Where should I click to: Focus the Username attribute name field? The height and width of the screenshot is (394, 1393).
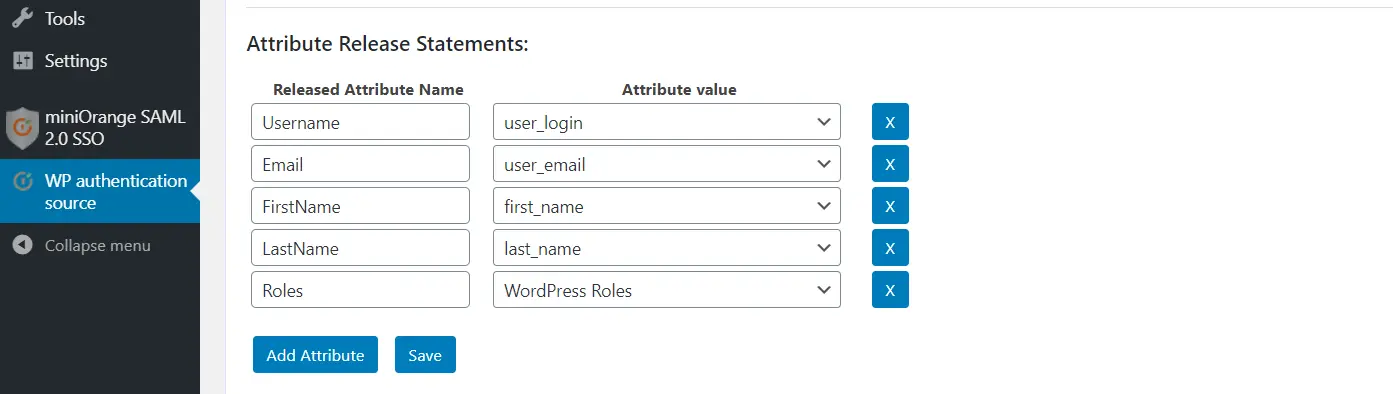[360, 122]
